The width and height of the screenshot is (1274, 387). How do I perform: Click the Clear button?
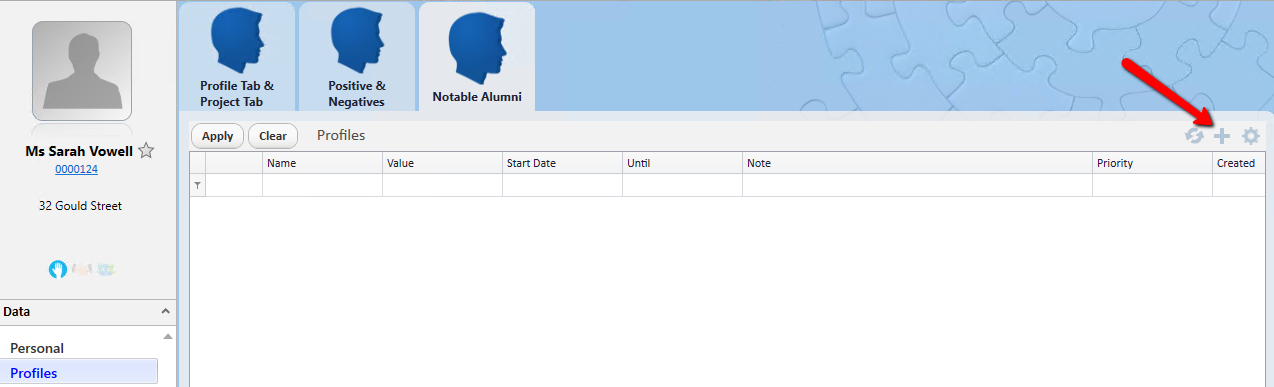(x=273, y=136)
